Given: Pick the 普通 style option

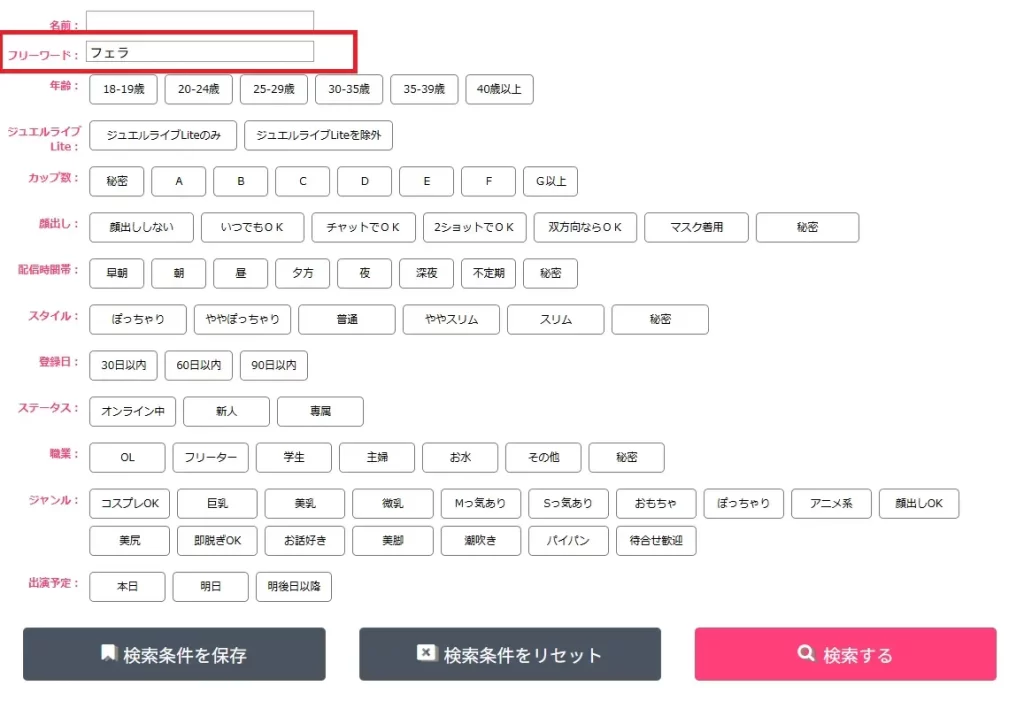Looking at the screenshot, I should [x=347, y=320].
